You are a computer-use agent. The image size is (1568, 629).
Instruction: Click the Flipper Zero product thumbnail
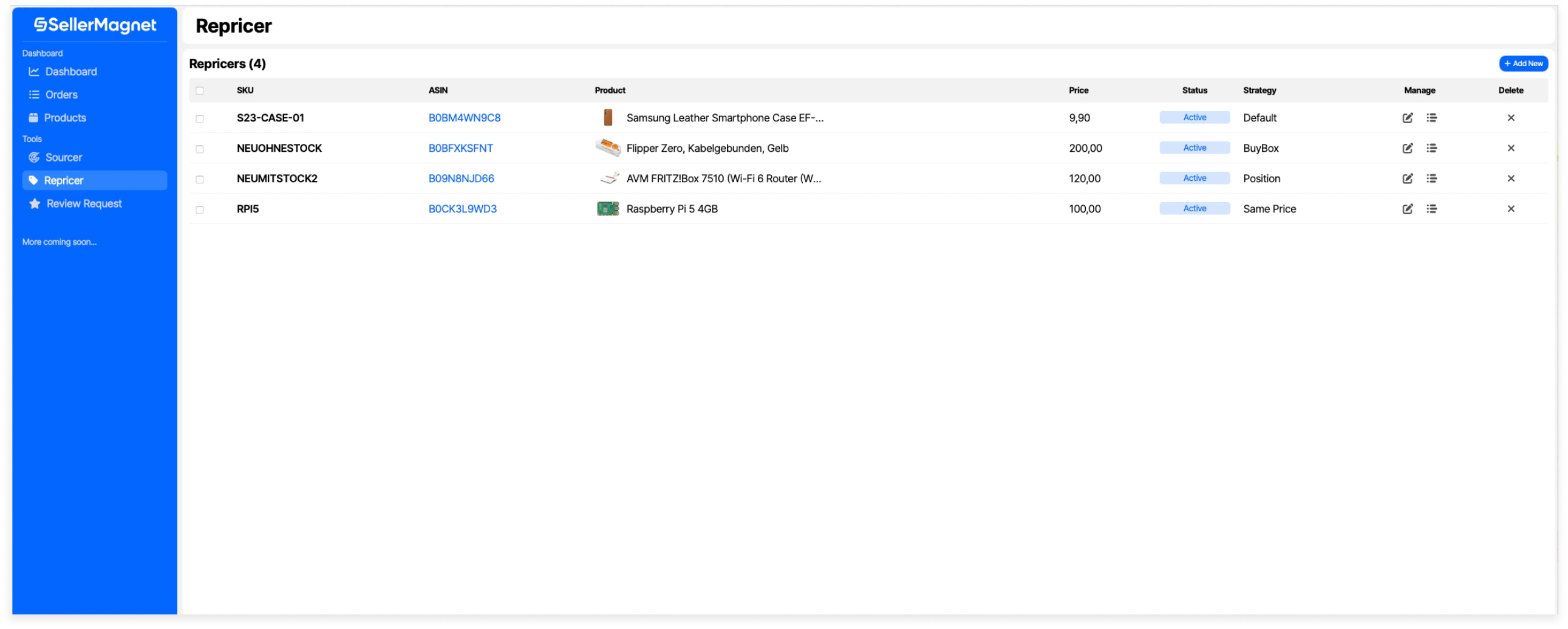click(x=607, y=148)
